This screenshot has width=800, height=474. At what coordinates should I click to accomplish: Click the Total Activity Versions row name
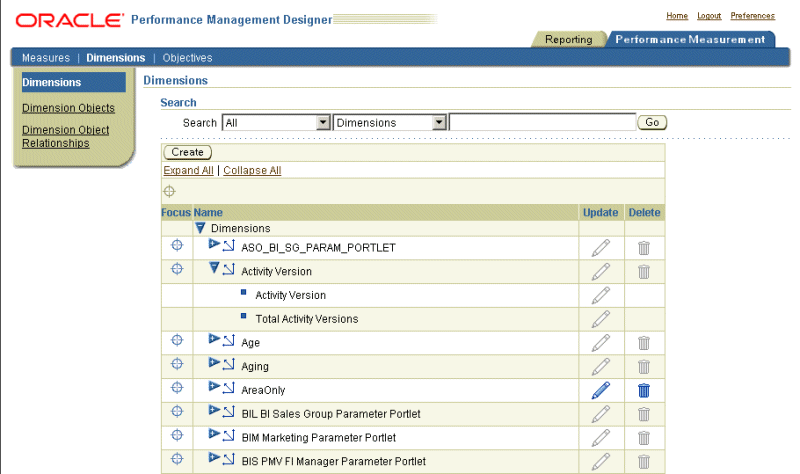(x=307, y=319)
